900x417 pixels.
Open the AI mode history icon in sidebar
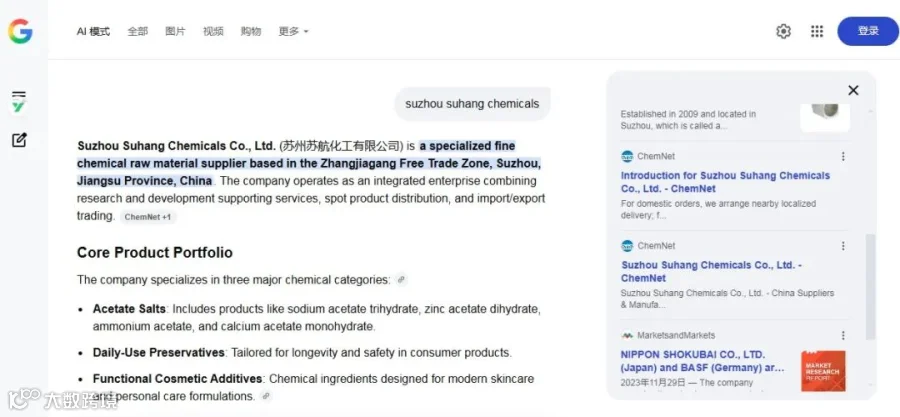19,101
